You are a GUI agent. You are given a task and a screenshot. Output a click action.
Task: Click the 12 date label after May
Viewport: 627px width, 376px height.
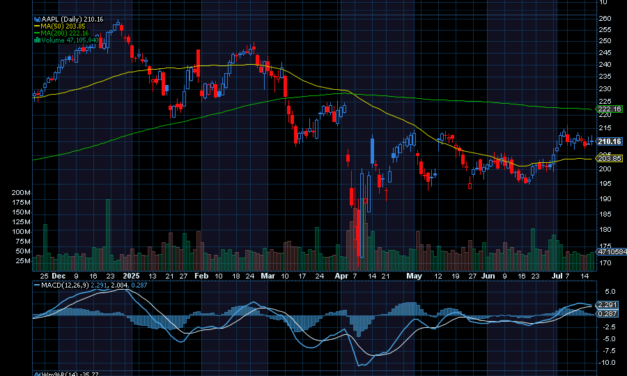[x=438, y=276]
